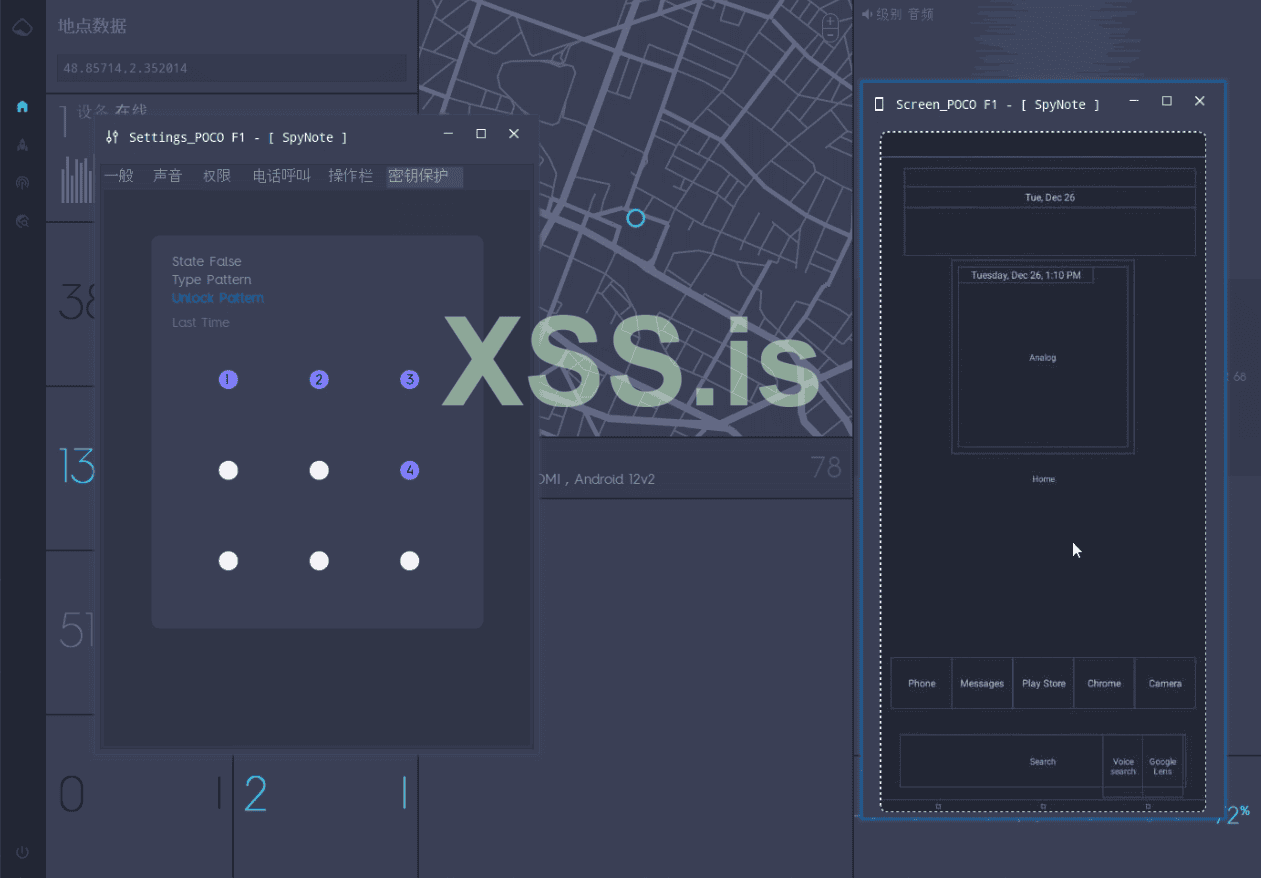1261x878 pixels.
Task: Click the magnifier radar icon in sidebar
Action: [22, 221]
